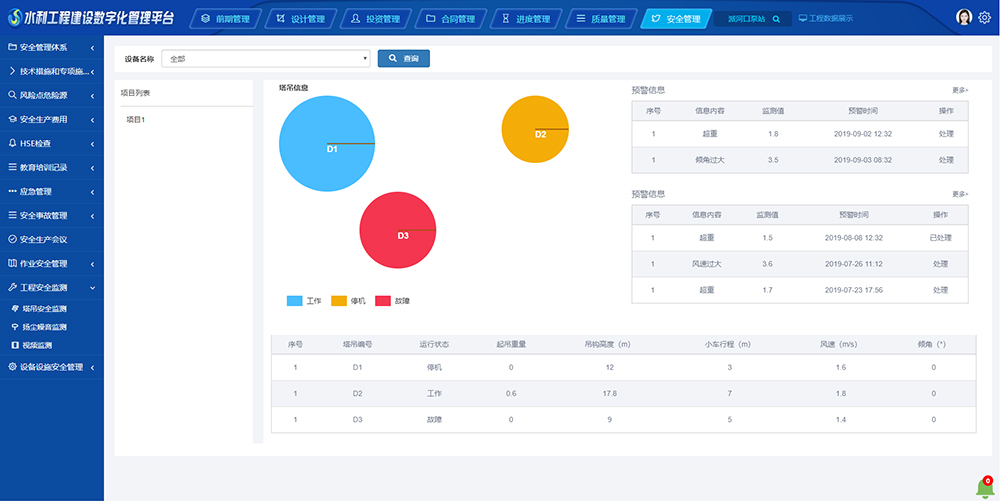This screenshot has width=1000, height=502.
Task: Click the search icon in 濒河口泵站 box
Action: [776, 19]
